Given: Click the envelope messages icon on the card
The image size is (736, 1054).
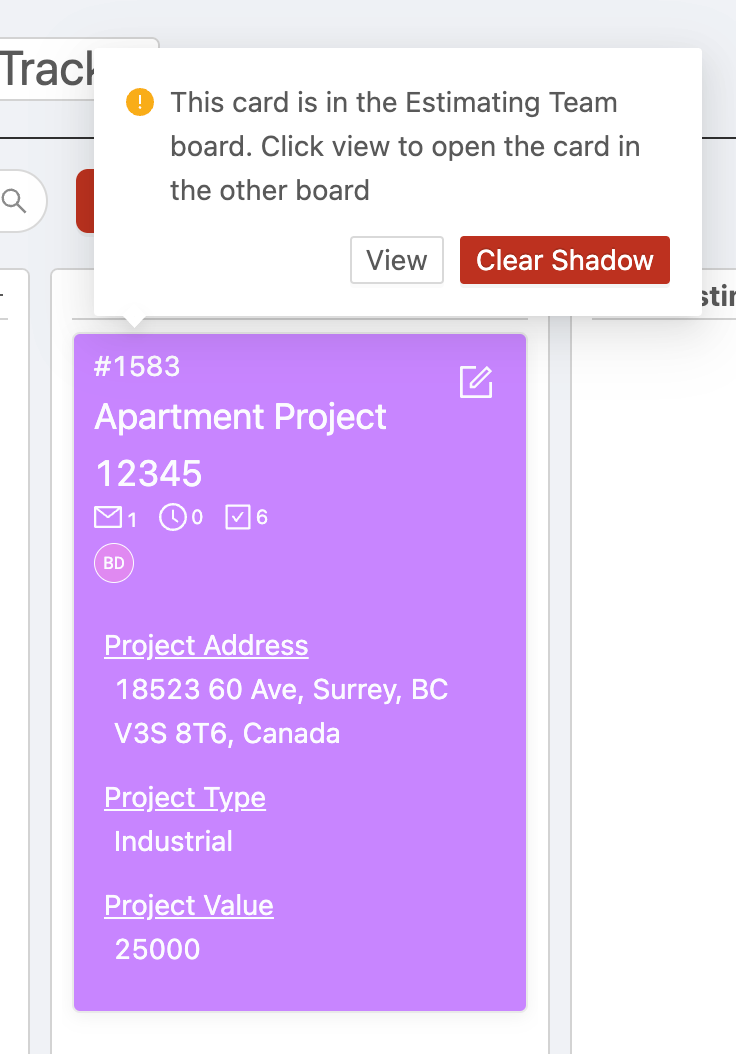Looking at the screenshot, I should click(108, 518).
